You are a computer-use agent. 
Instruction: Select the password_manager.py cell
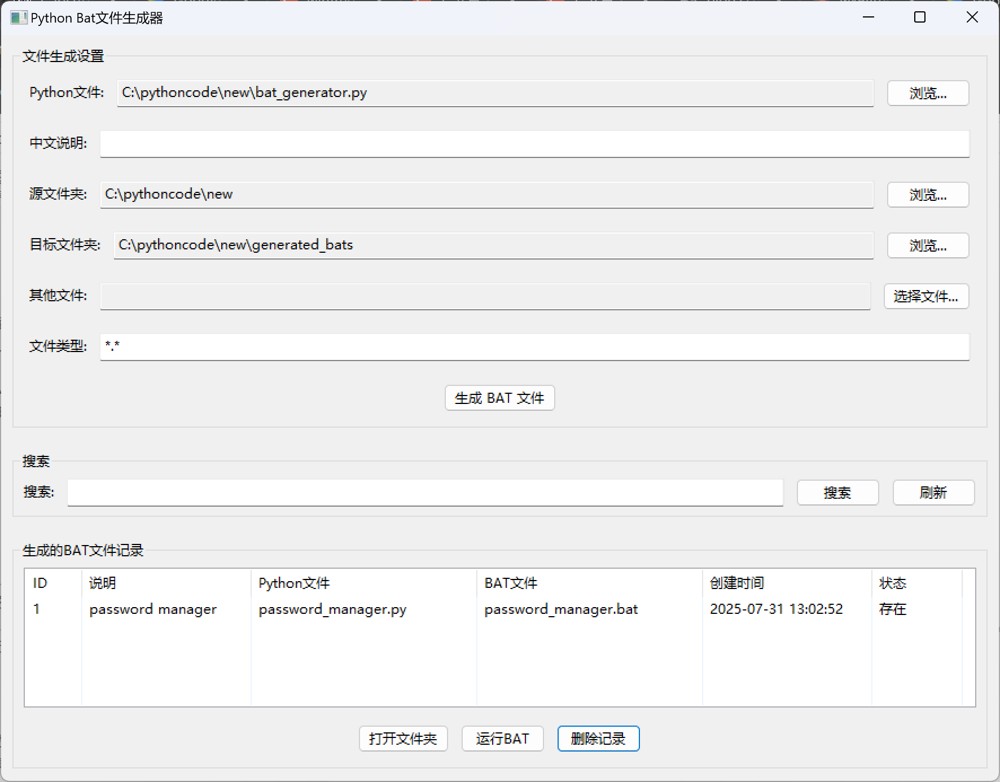(x=364, y=609)
